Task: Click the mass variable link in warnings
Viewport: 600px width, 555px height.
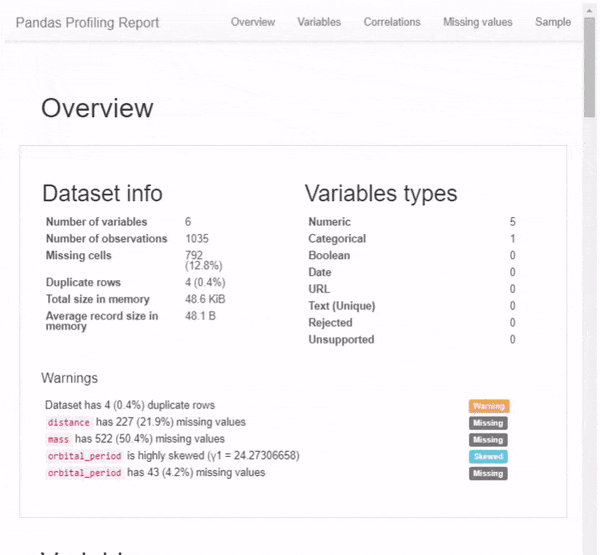Action: click(58, 439)
